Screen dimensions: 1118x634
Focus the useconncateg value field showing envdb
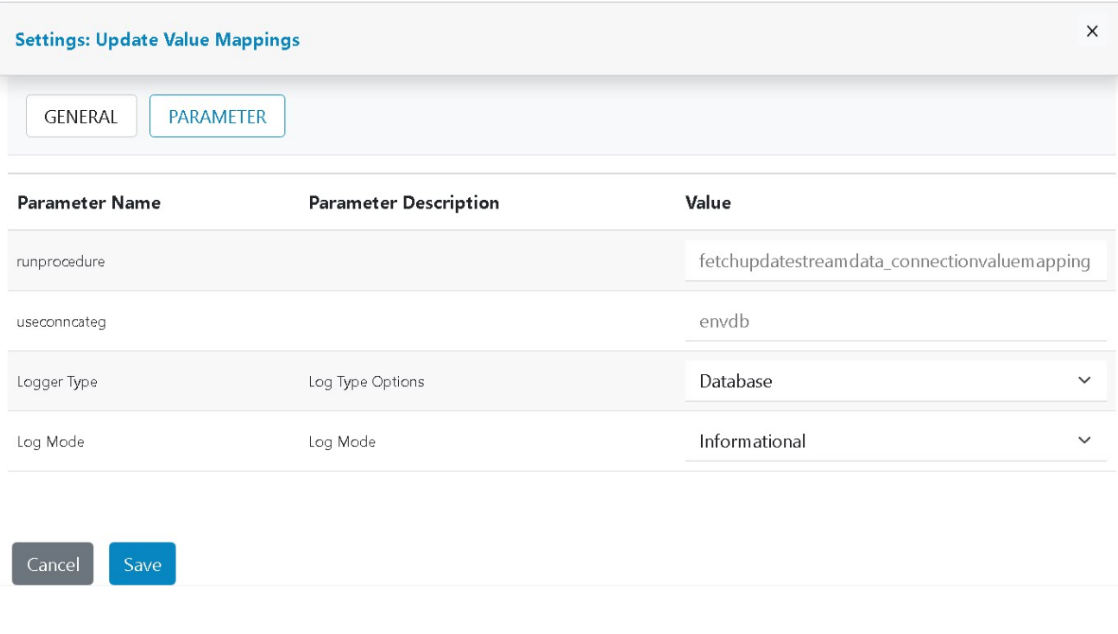[x=895, y=321]
